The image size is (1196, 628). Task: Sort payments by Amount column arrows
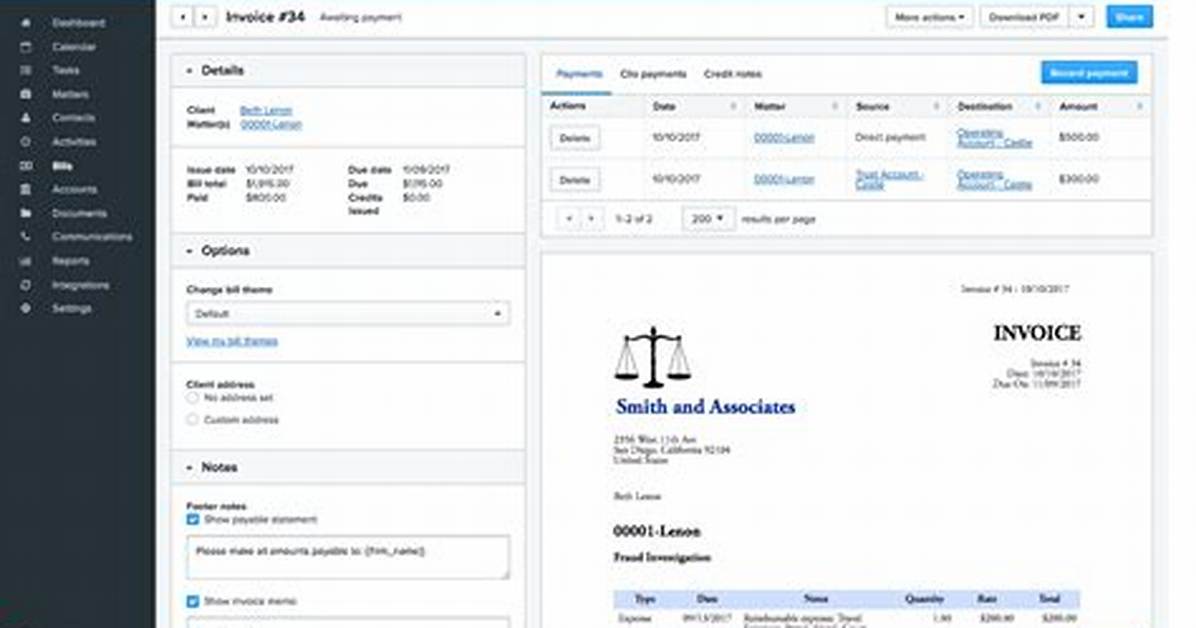point(1140,107)
